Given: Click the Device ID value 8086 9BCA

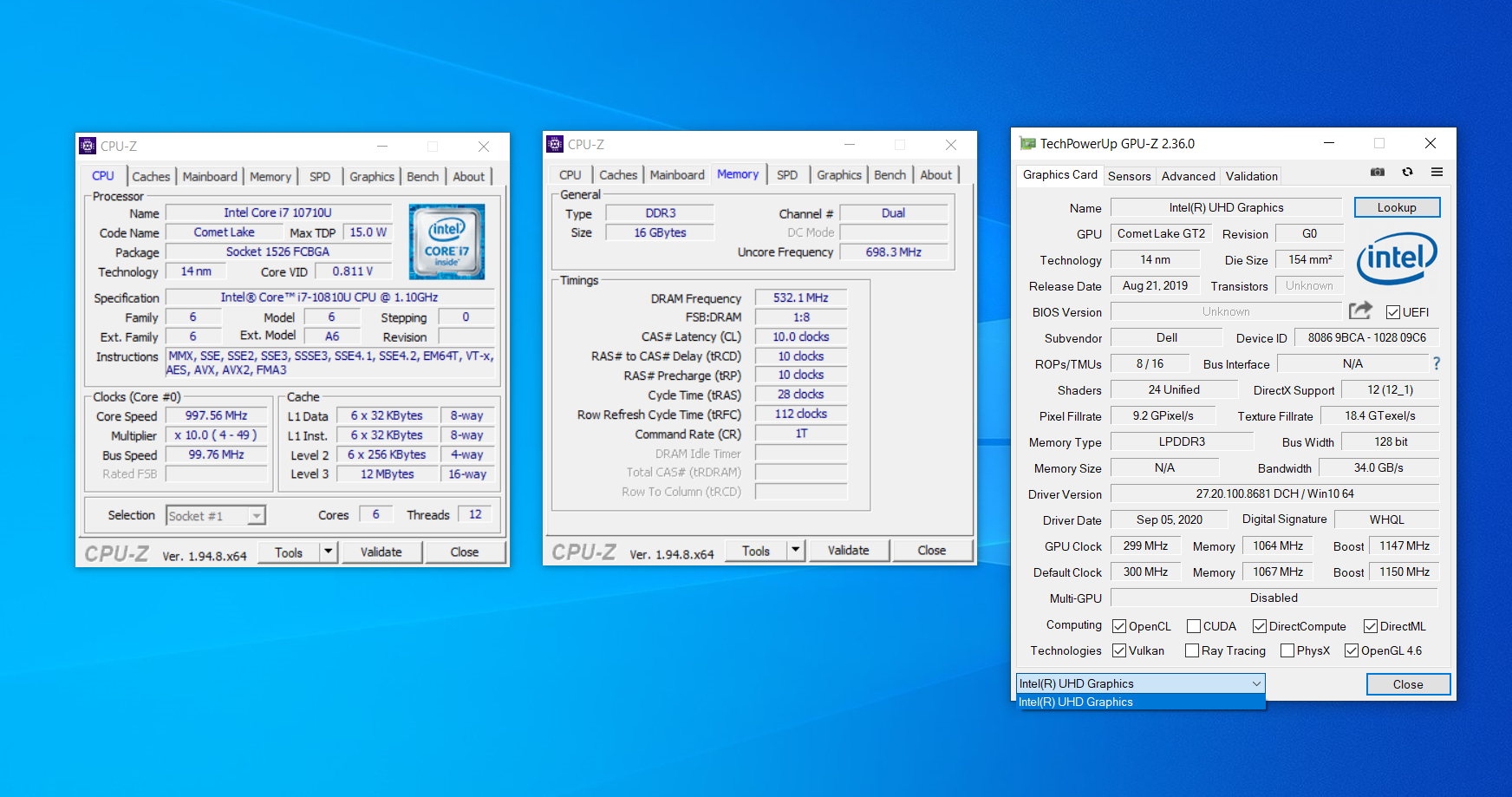Looking at the screenshot, I should 1366,337.
